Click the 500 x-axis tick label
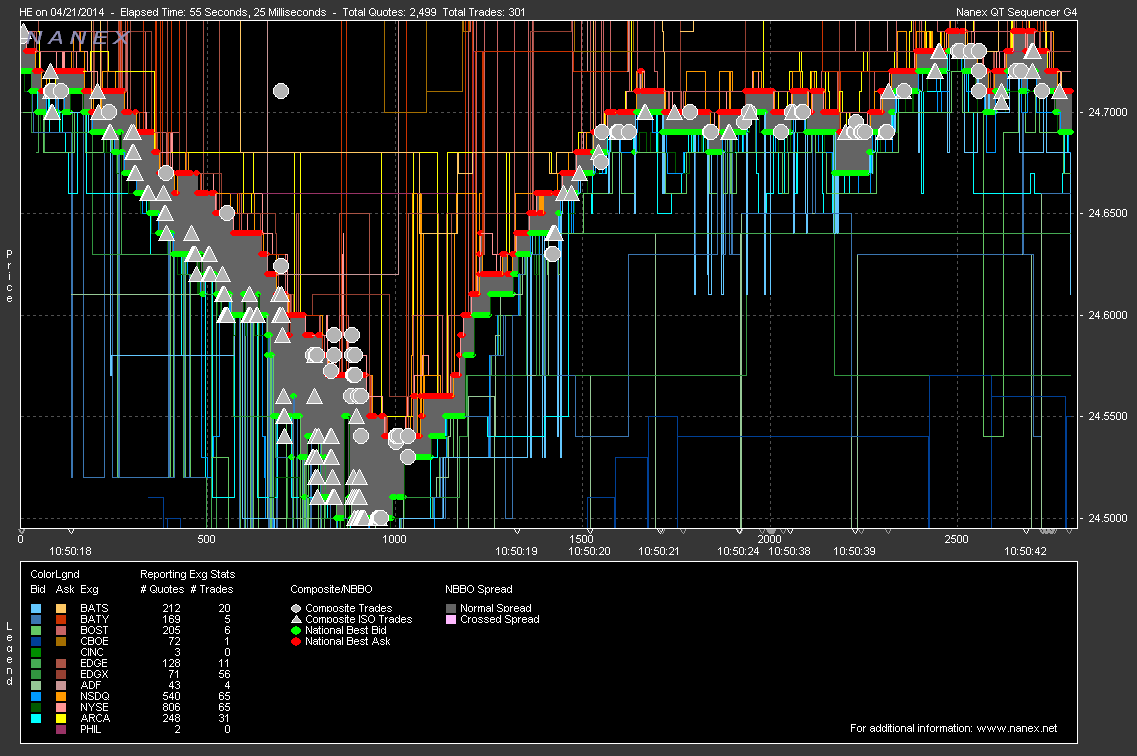Viewport: 1137px width, 756px height. (x=207, y=539)
